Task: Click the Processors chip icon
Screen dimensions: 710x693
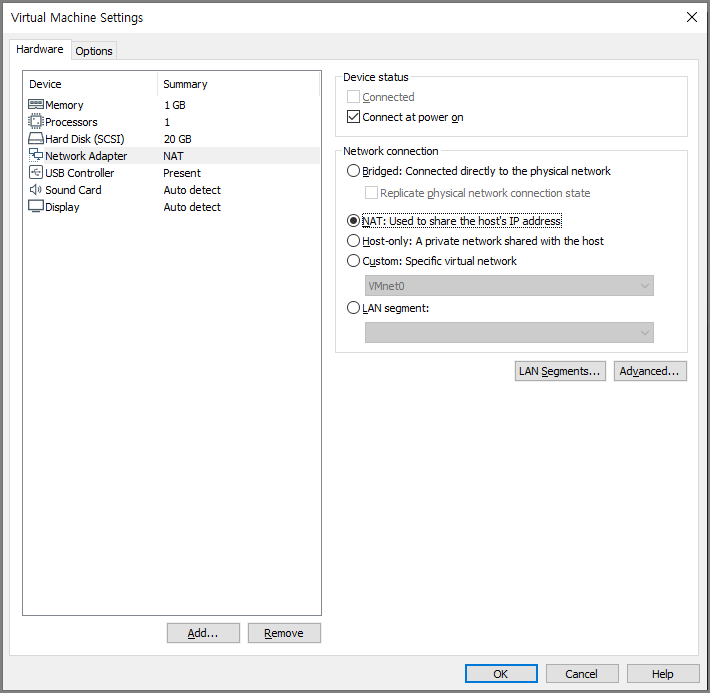Action: point(36,121)
